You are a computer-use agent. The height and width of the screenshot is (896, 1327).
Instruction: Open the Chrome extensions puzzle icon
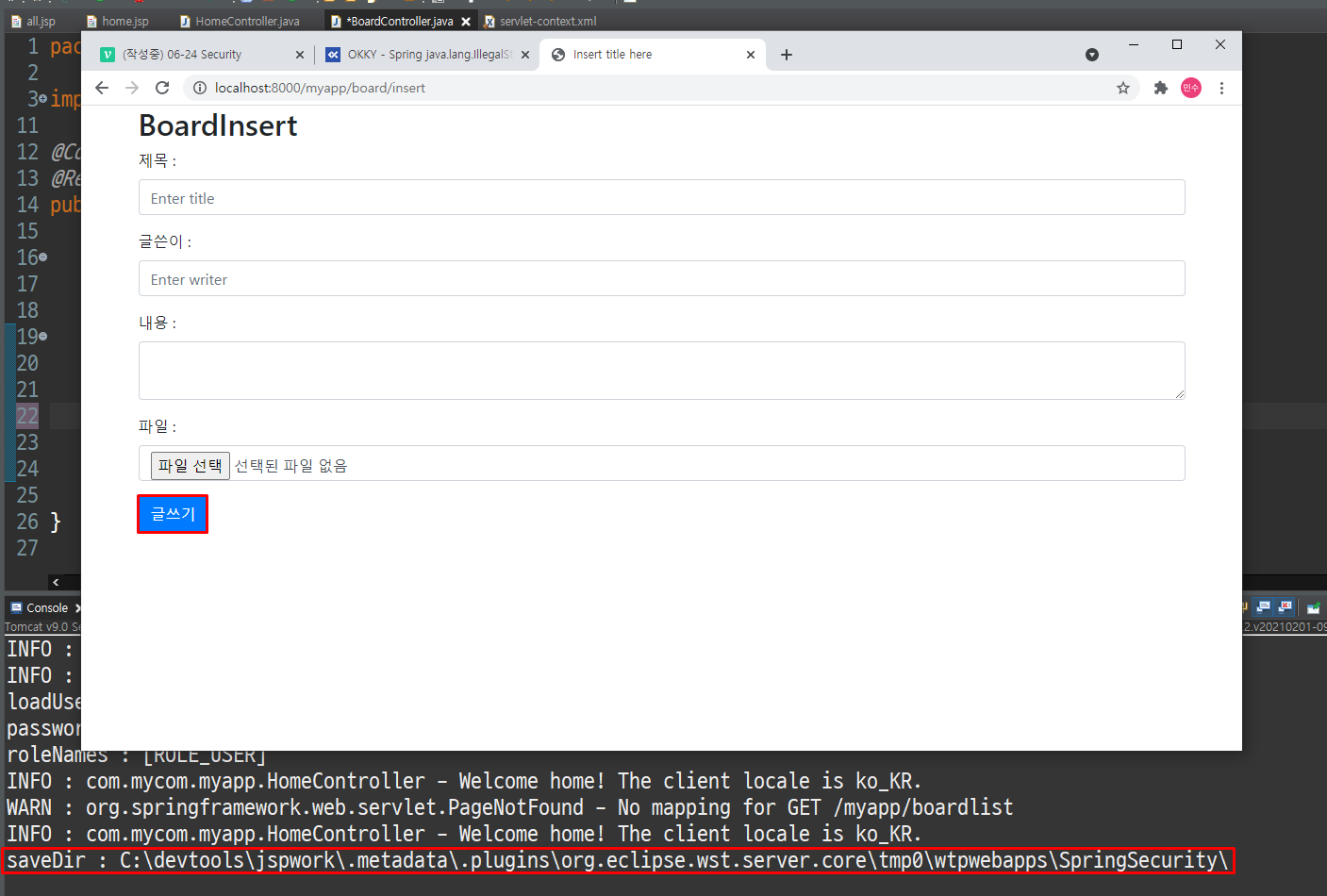point(1161,88)
